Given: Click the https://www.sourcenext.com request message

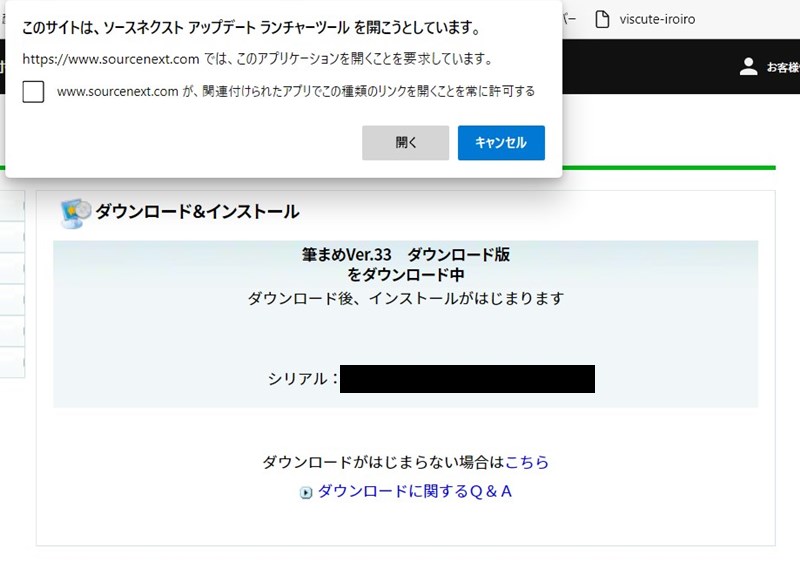Looking at the screenshot, I should point(257,59).
